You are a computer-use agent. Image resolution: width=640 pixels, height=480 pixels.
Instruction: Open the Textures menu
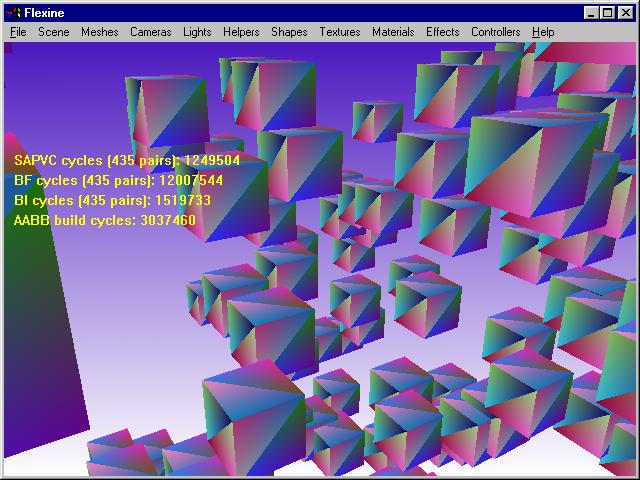coord(340,32)
